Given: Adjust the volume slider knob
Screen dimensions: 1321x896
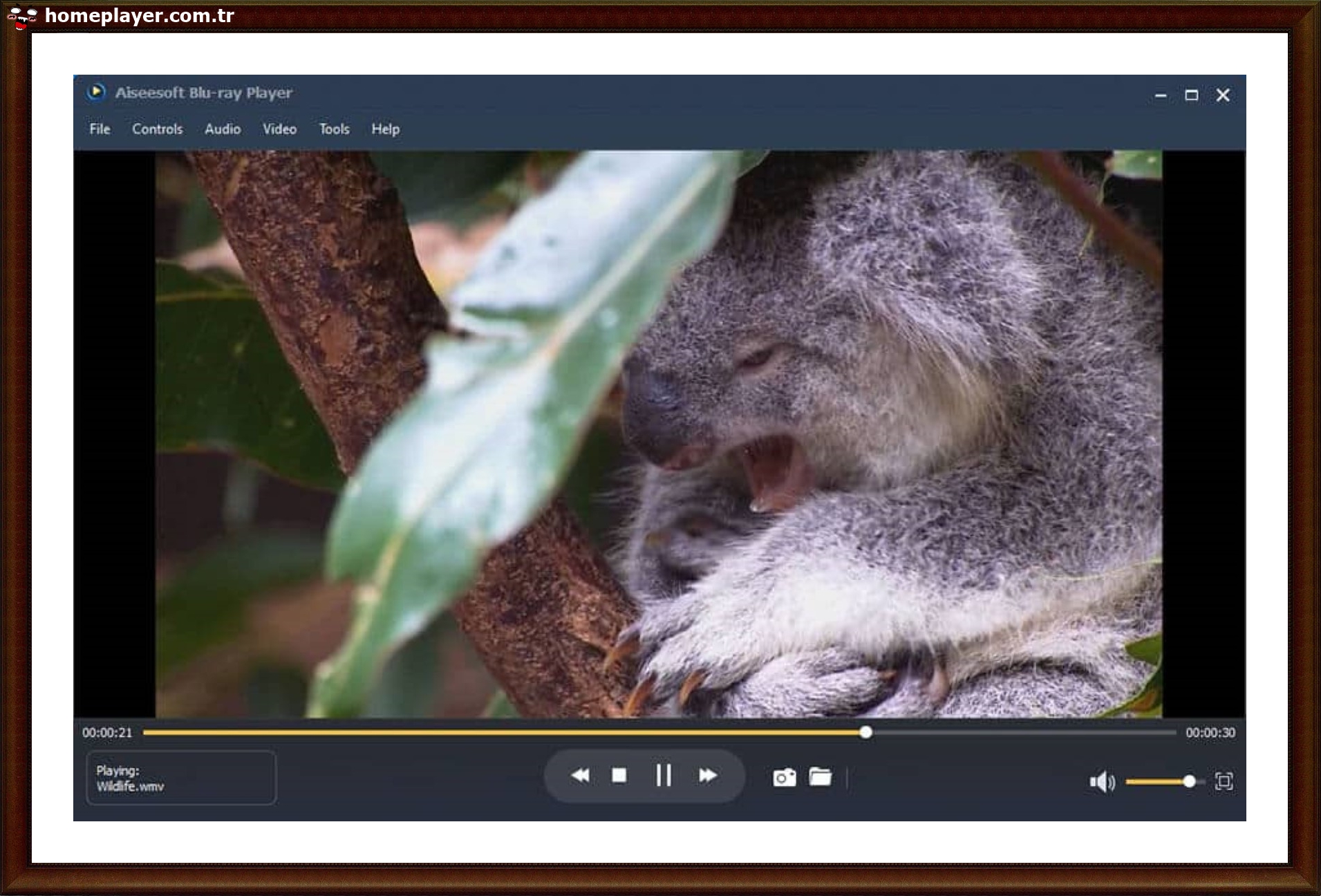Looking at the screenshot, I should click(1190, 781).
